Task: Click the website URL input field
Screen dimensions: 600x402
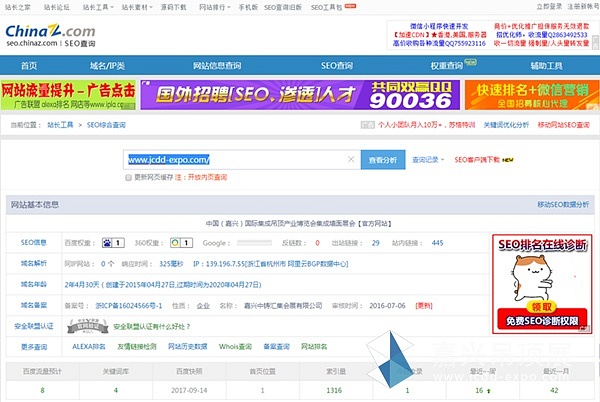Action: [x=241, y=160]
